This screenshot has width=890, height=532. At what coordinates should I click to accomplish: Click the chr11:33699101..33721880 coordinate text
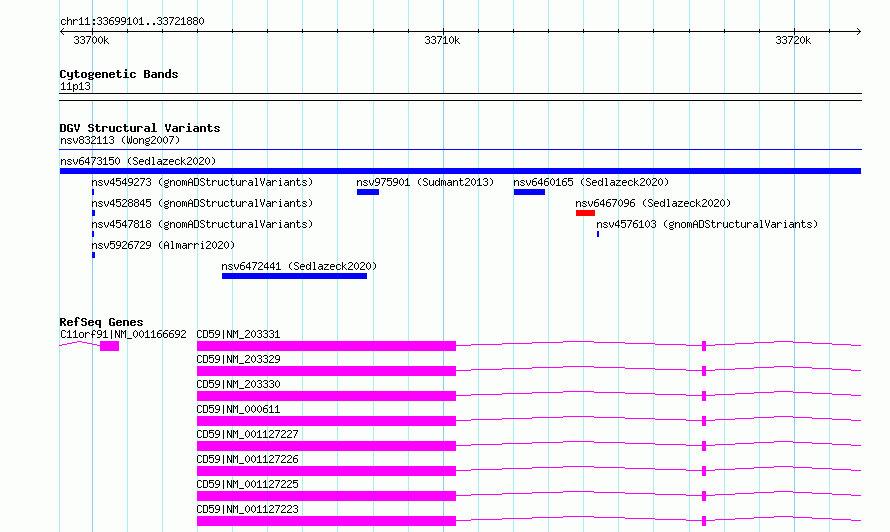(132, 21)
